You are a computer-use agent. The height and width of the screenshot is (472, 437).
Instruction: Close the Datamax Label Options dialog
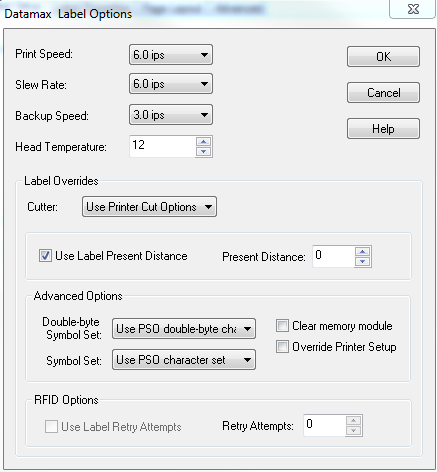coord(413,9)
